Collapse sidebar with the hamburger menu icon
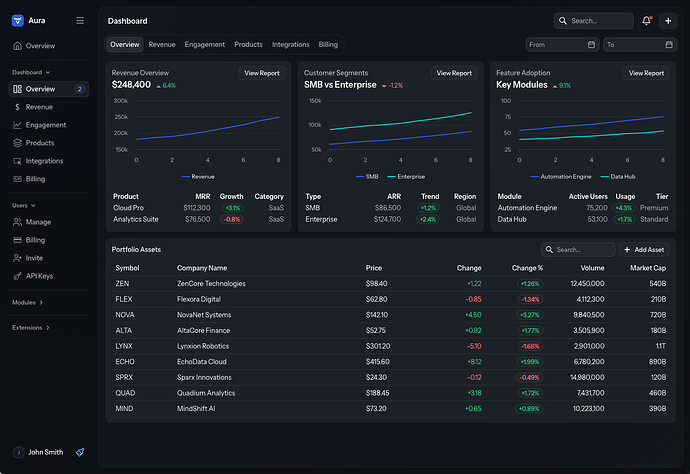 point(80,20)
